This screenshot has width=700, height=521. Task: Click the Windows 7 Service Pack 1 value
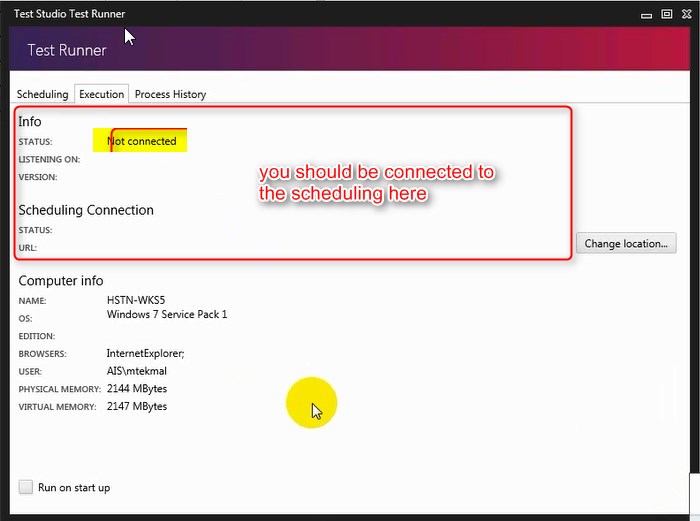(x=167, y=314)
